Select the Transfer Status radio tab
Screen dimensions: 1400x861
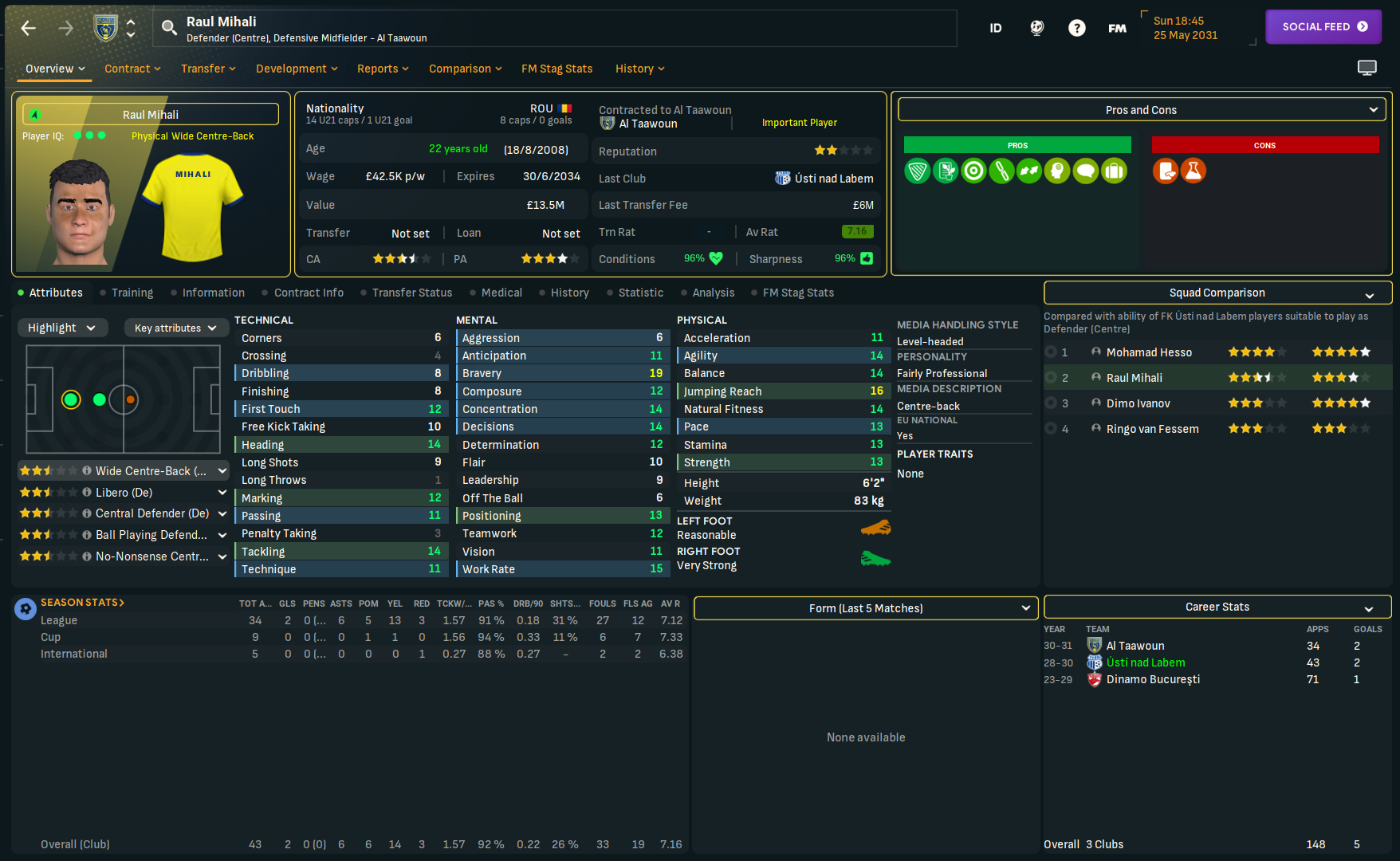click(406, 293)
